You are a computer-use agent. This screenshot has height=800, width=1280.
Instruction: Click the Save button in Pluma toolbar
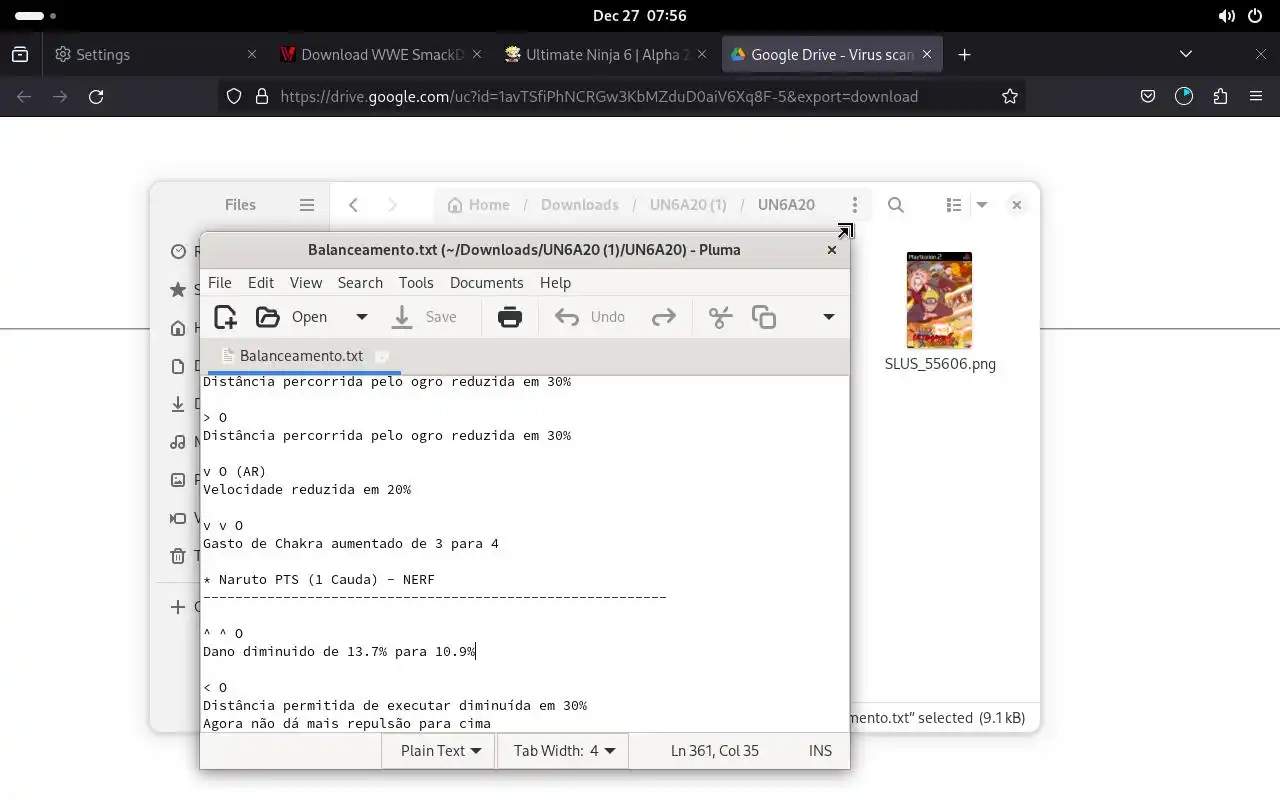424,317
